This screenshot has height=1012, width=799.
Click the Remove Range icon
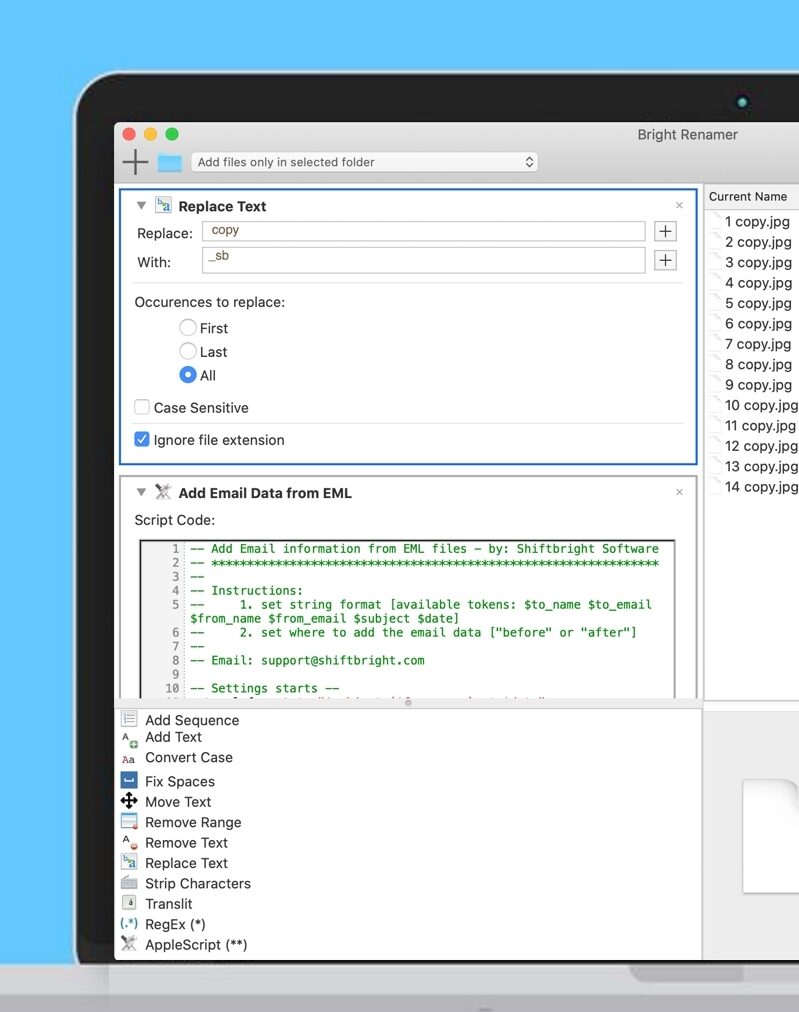pyautogui.click(x=129, y=821)
